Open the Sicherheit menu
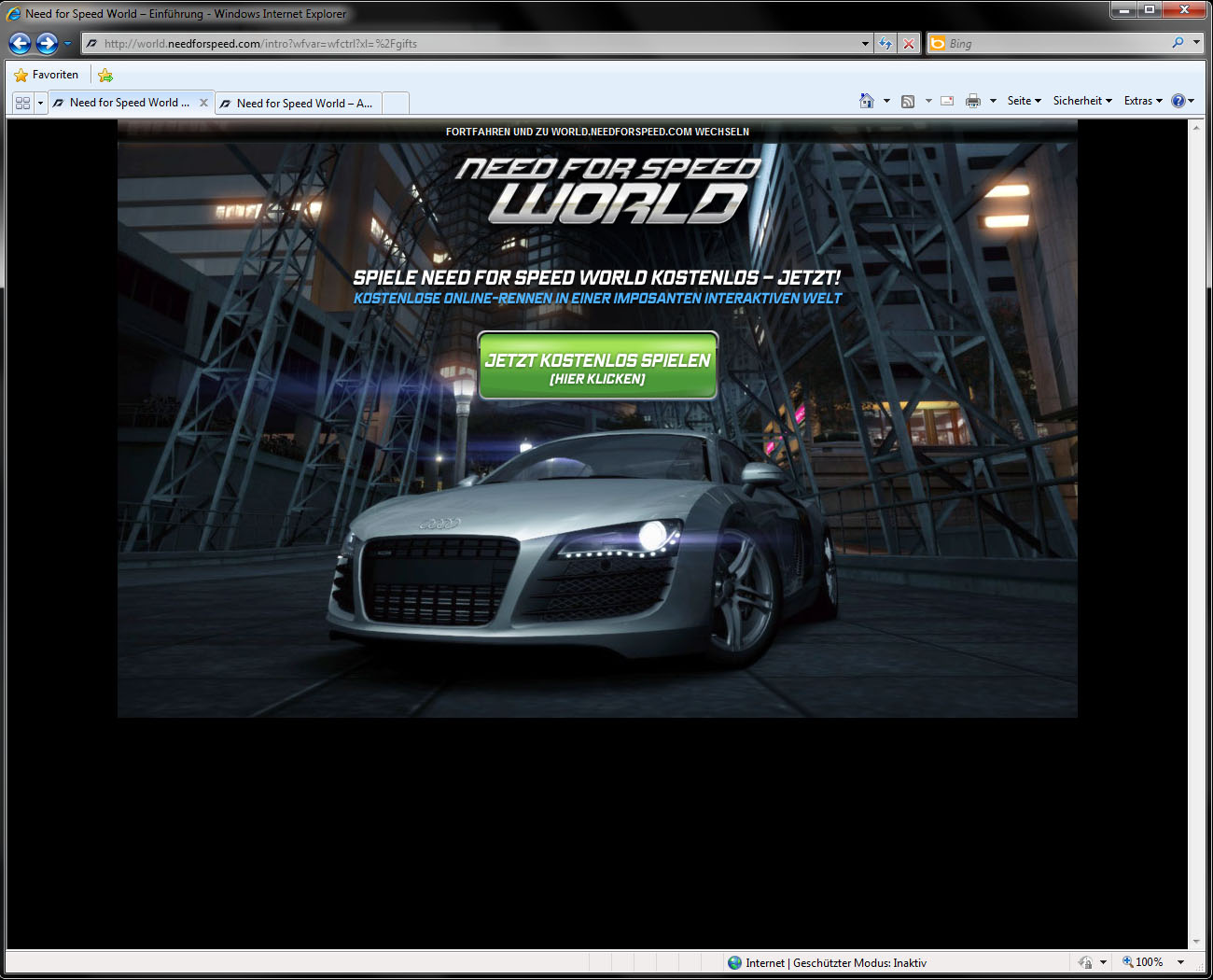The height and width of the screenshot is (980, 1213). [x=1082, y=101]
